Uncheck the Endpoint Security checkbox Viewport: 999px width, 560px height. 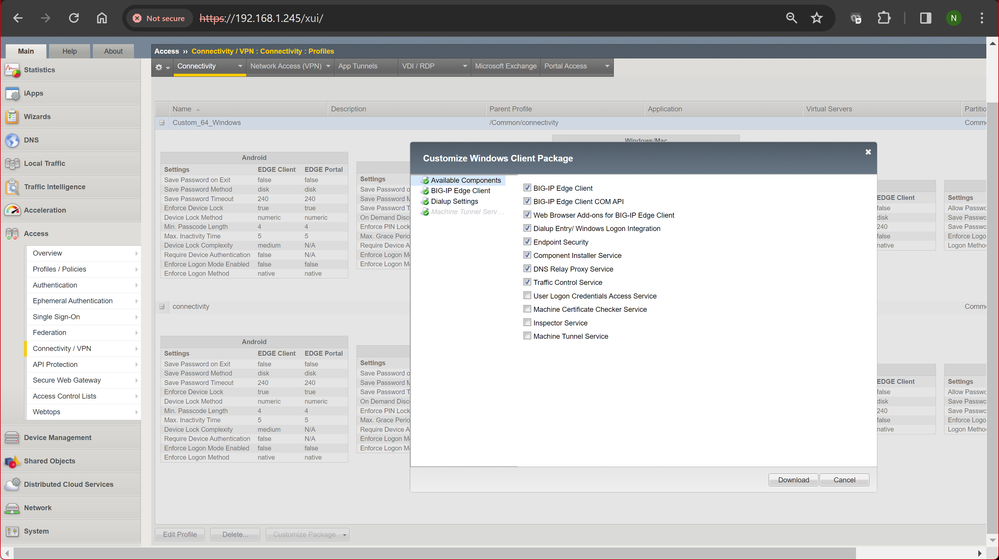pos(528,242)
